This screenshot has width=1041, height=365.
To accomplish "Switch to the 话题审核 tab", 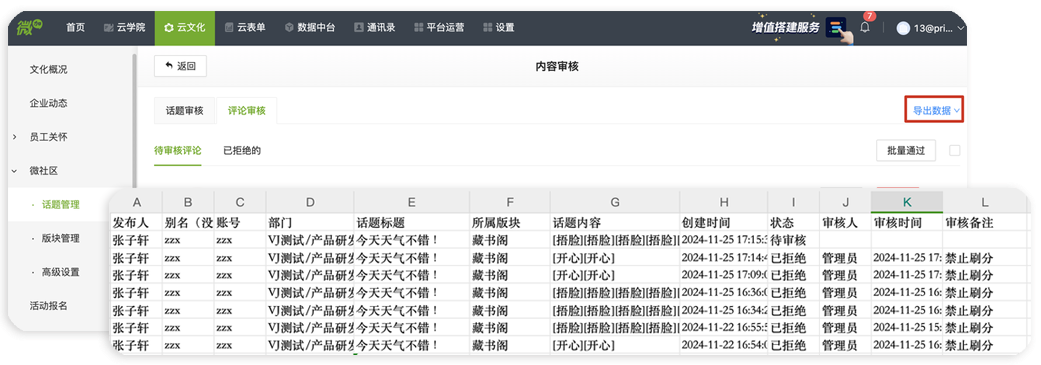I will point(185,111).
